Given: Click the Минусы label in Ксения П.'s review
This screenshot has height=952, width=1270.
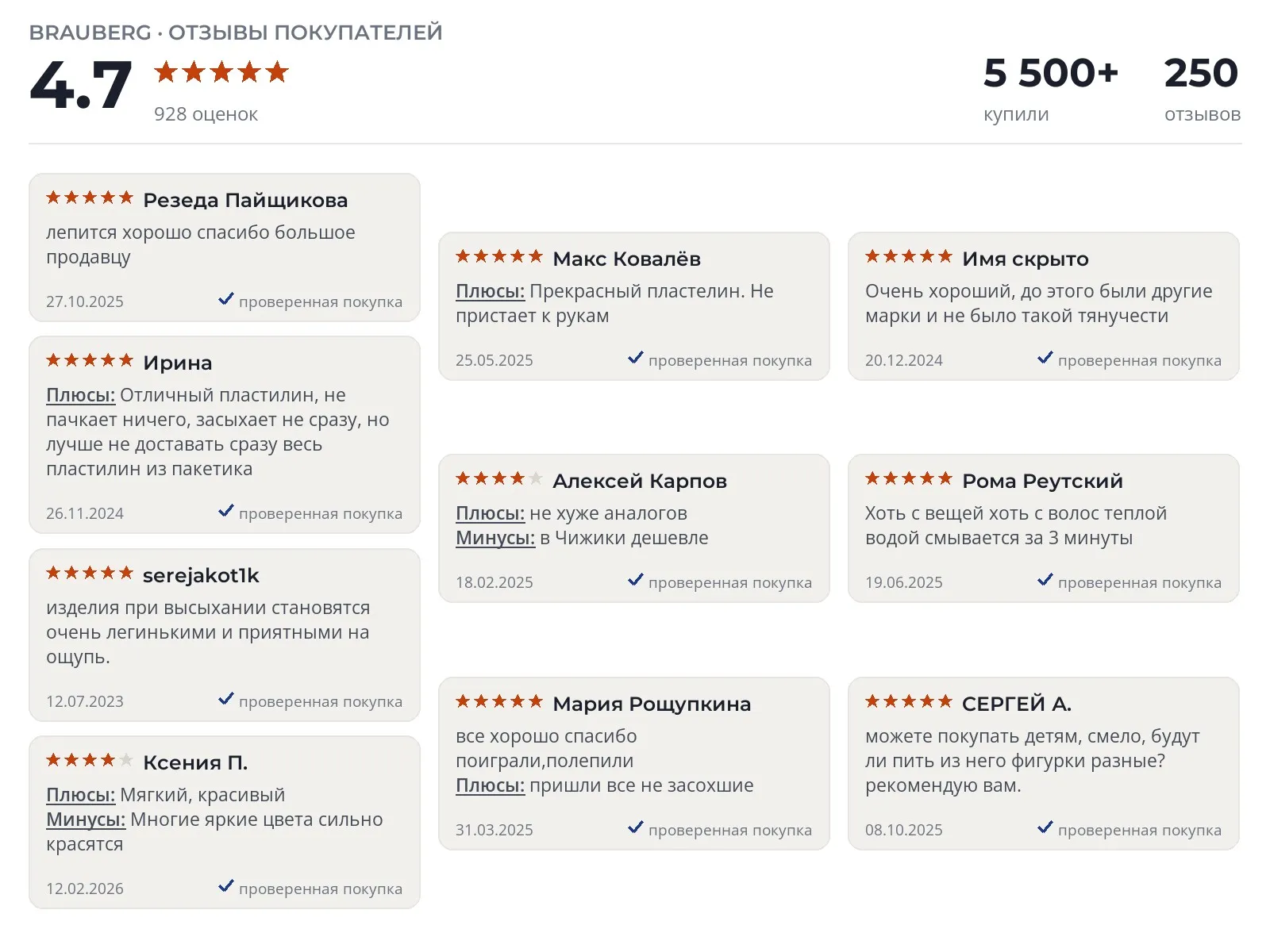Looking at the screenshot, I should [x=86, y=820].
